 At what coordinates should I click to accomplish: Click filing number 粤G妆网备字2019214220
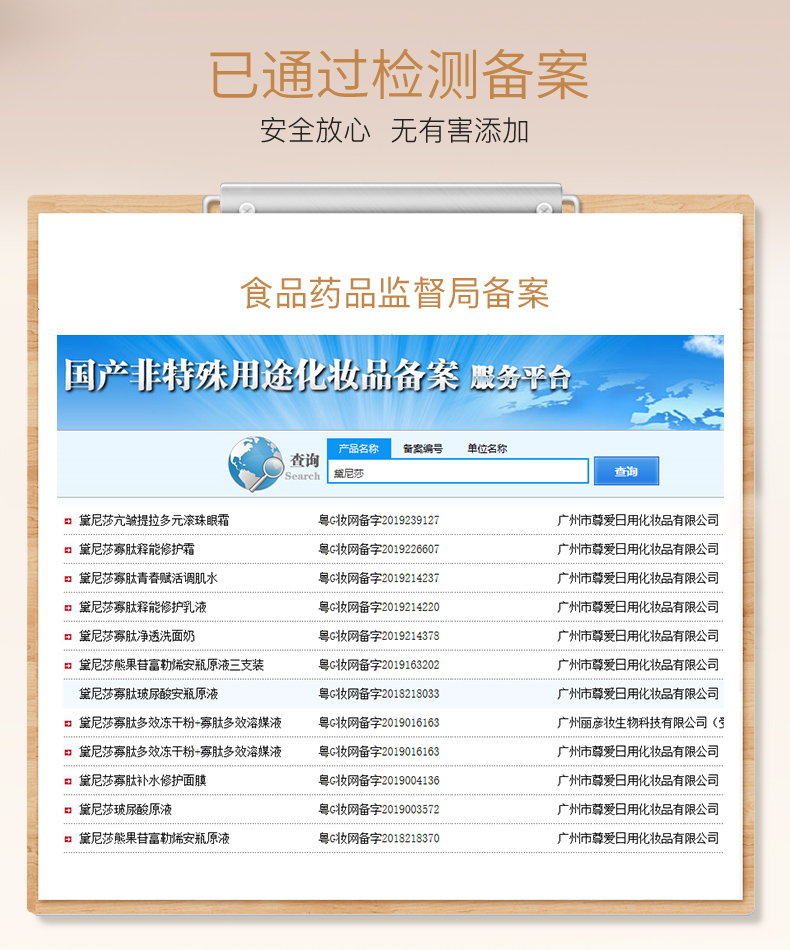[x=379, y=607]
